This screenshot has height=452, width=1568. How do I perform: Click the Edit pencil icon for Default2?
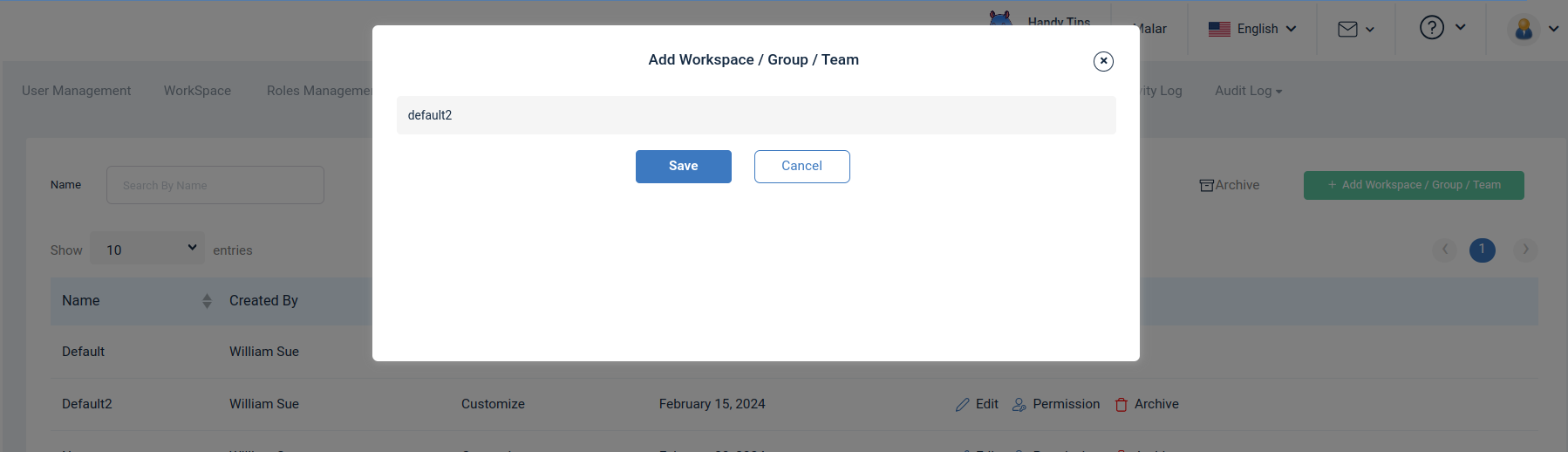[x=963, y=405]
